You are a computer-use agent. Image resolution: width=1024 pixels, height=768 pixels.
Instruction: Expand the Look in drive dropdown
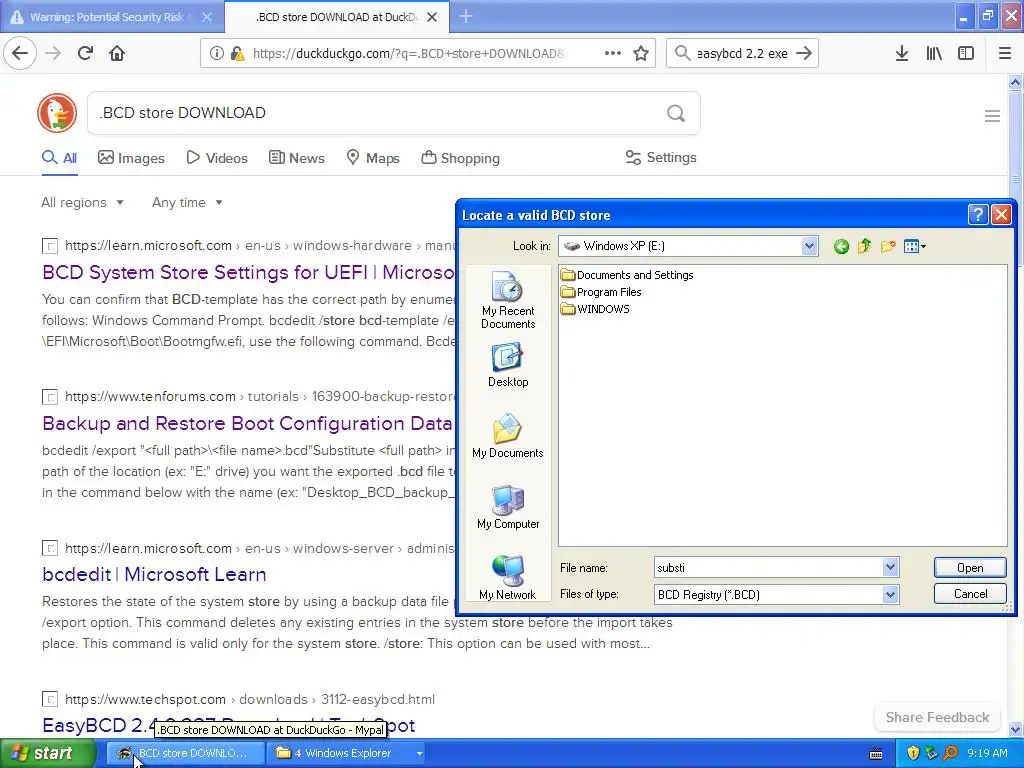tap(809, 246)
